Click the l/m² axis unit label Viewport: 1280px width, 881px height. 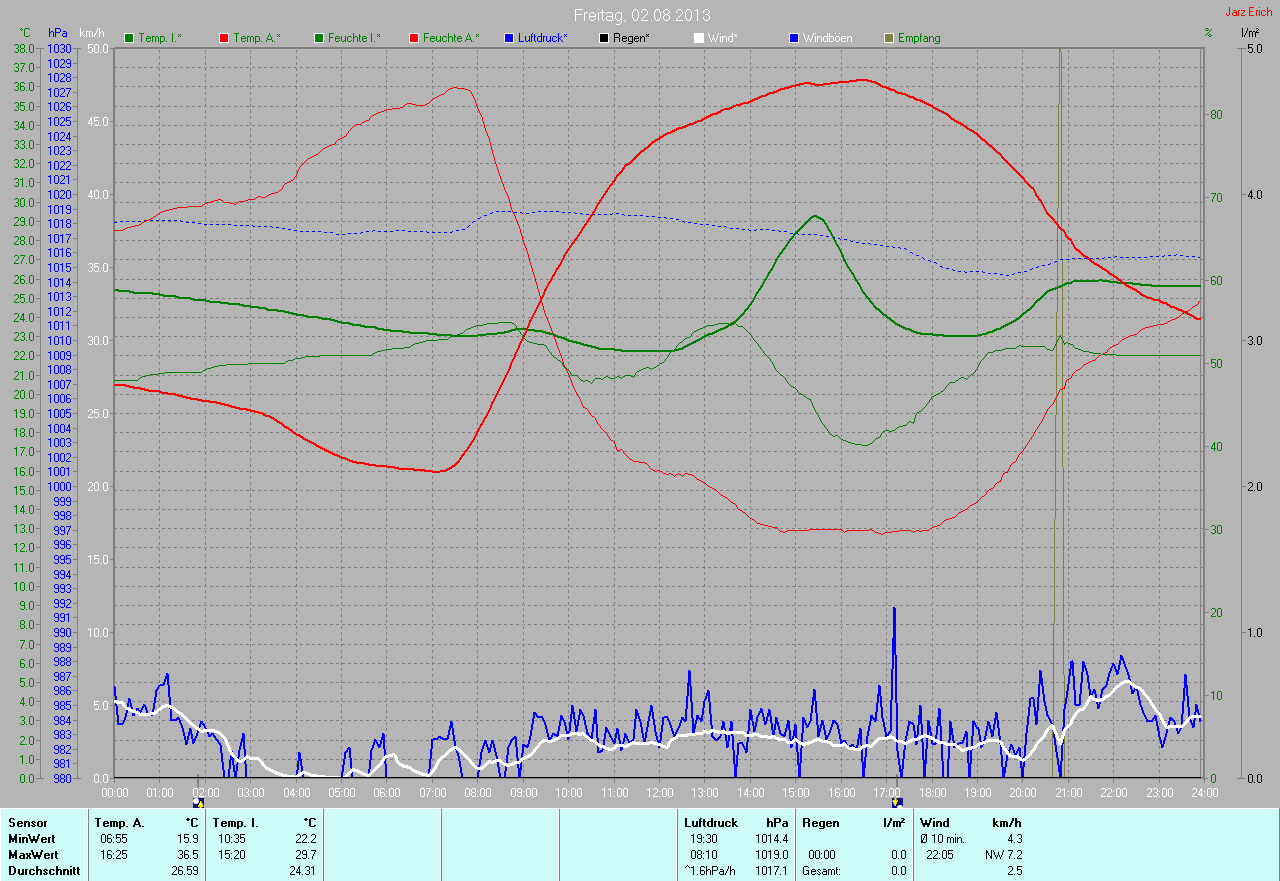1249,33
